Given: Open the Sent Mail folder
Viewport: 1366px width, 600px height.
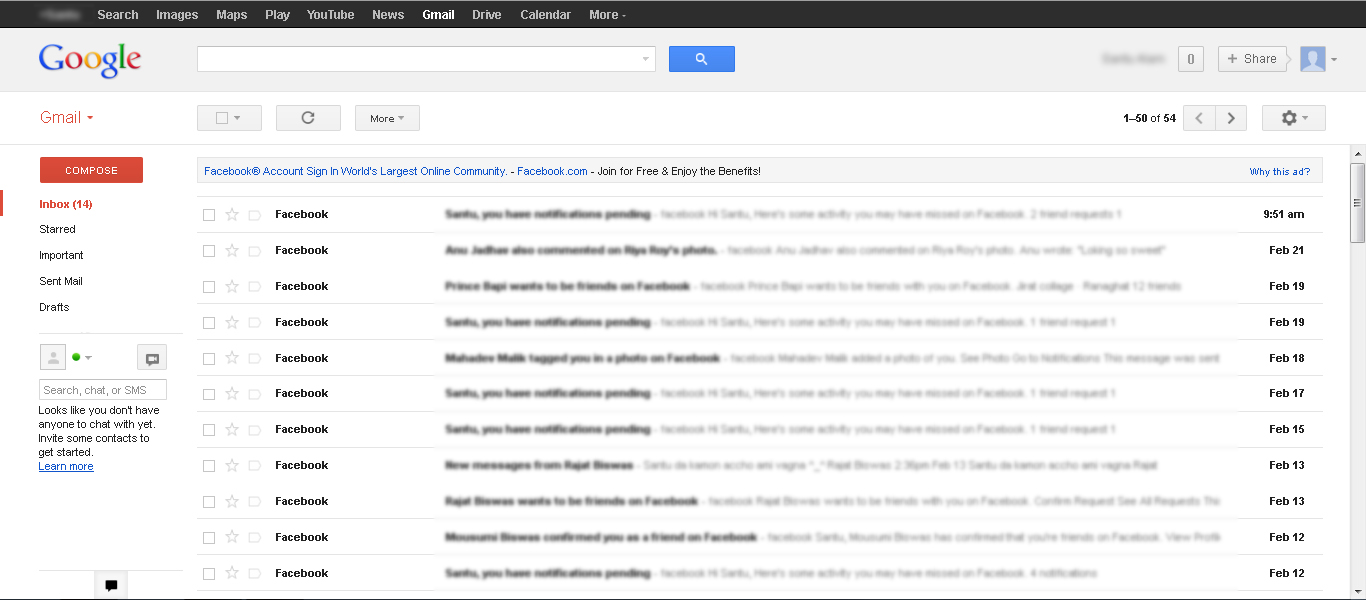Looking at the screenshot, I should [61, 281].
